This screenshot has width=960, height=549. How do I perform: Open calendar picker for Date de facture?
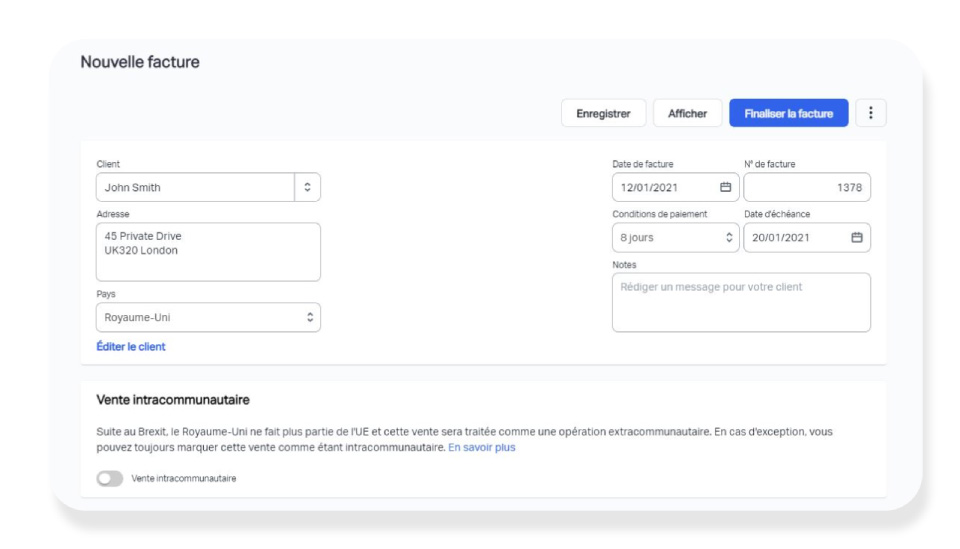pyautogui.click(x=725, y=187)
